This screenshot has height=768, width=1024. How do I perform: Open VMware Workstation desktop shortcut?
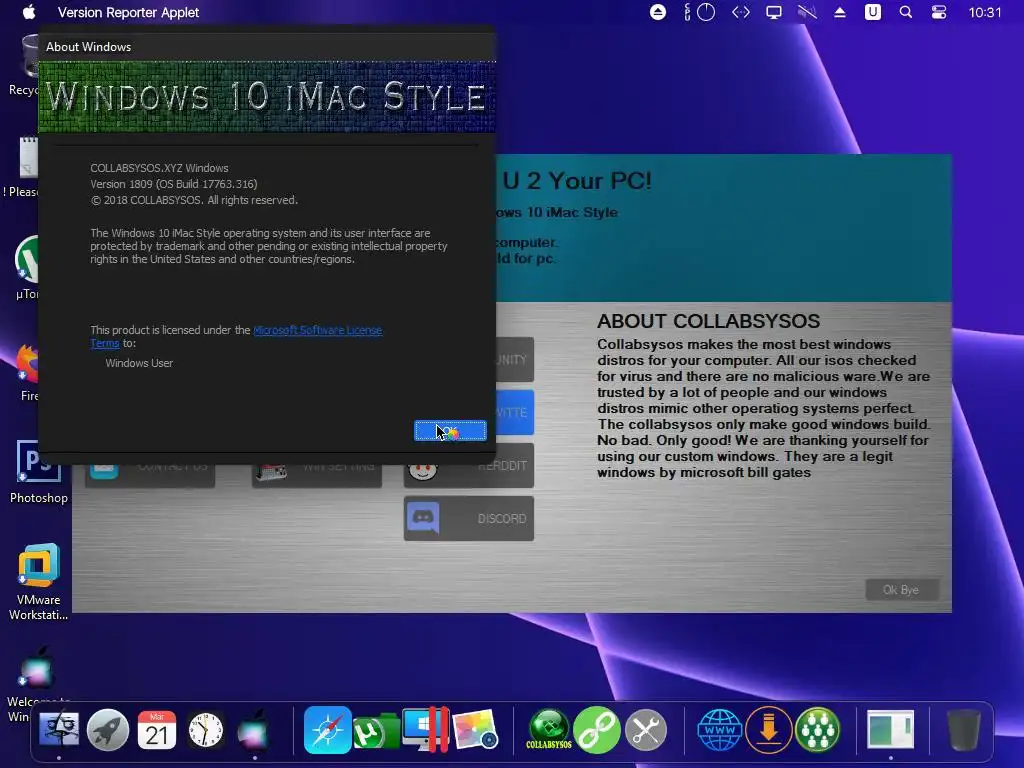pyautogui.click(x=39, y=581)
